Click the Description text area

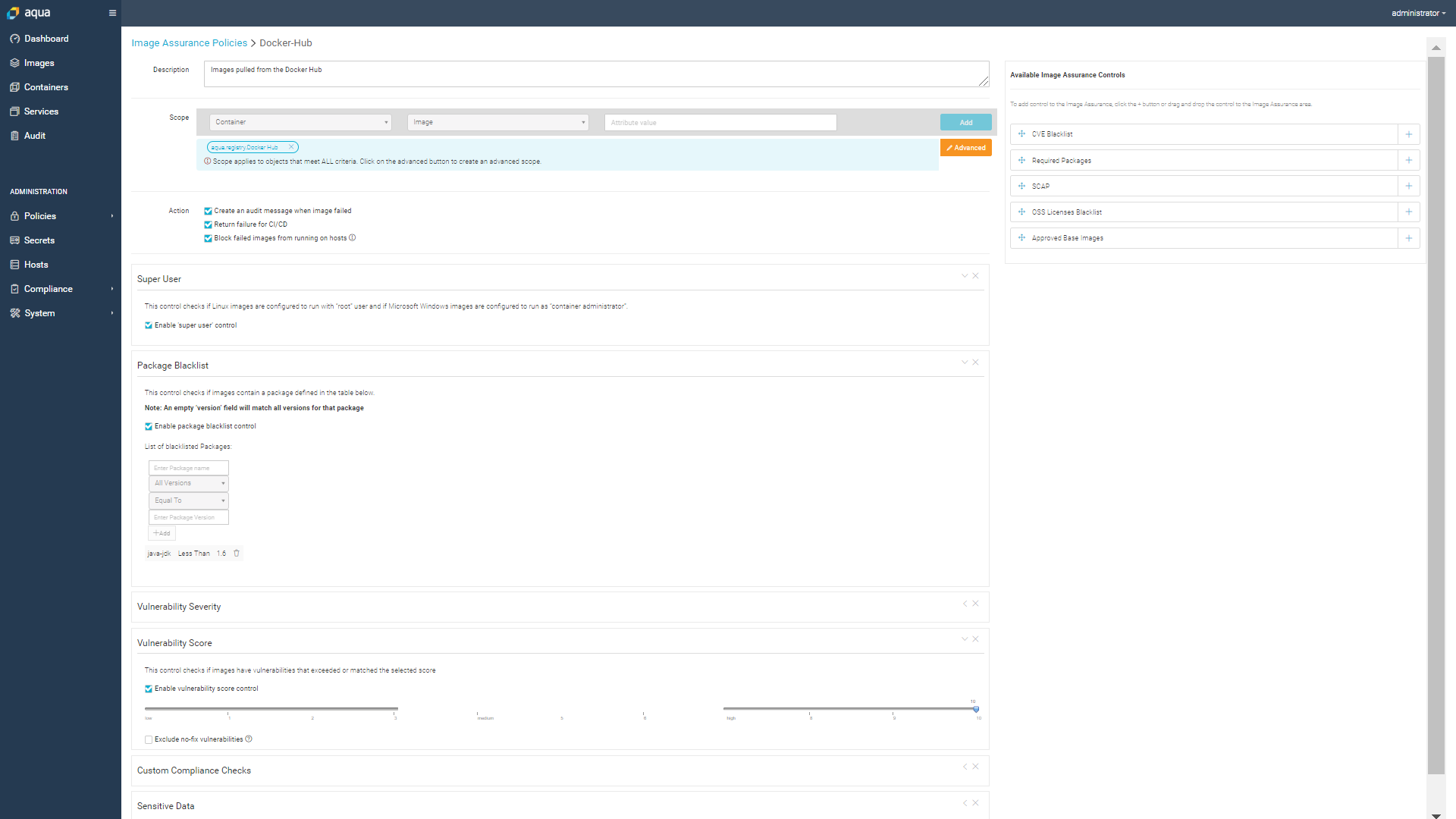(596, 74)
